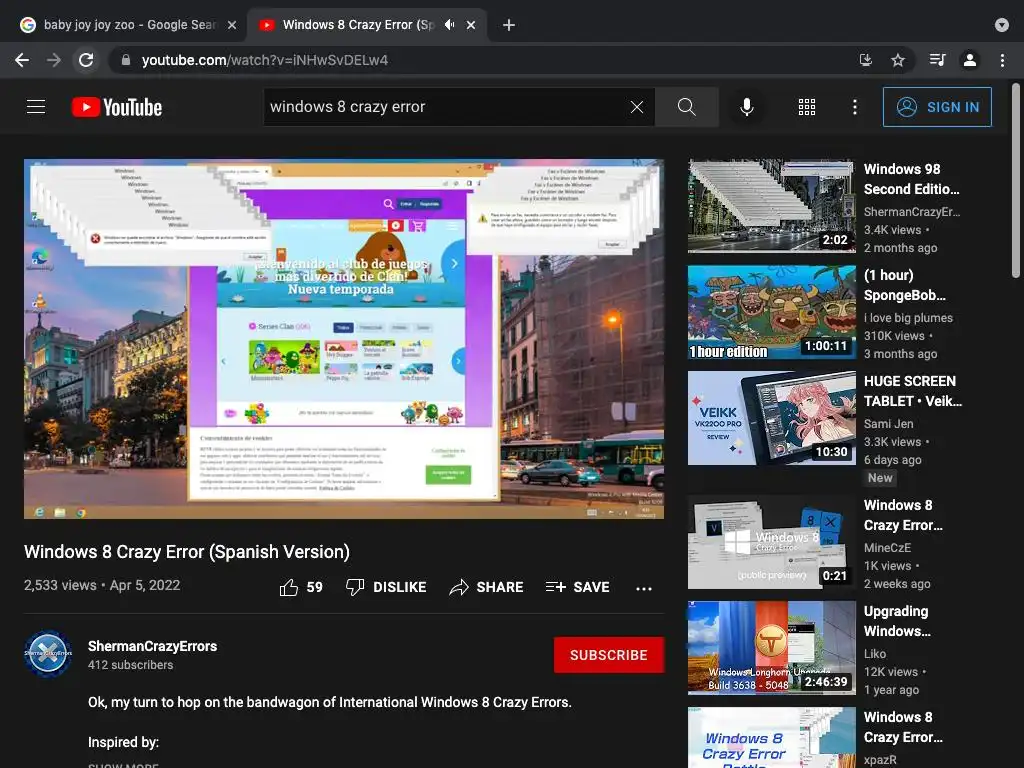Click the site lock icon in address bar
The width and height of the screenshot is (1024, 768).
click(x=126, y=60)
